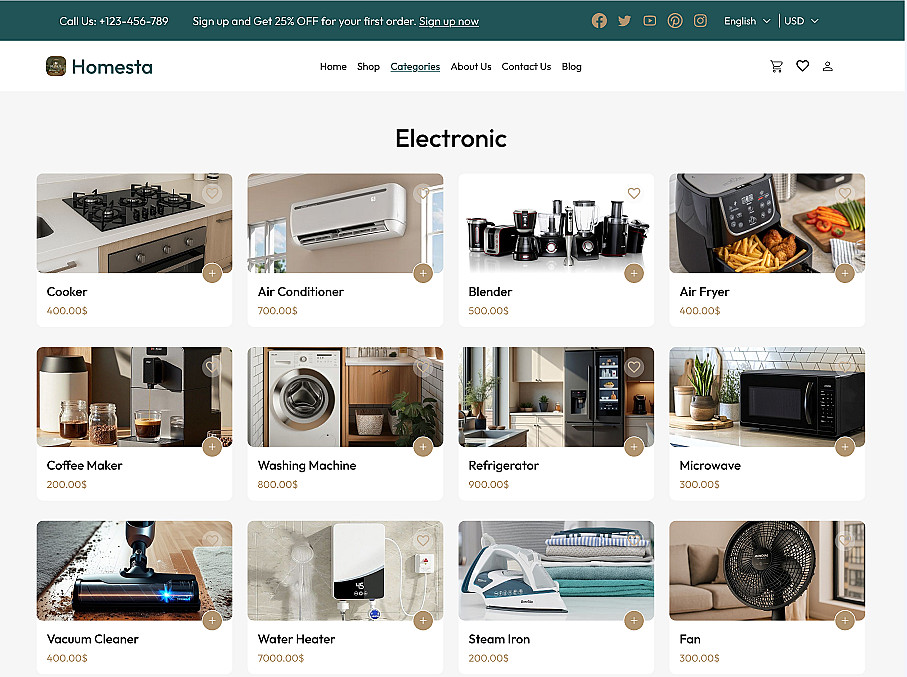The image size is (907, 677).
Task: Open the Cooker product title
Action: point(67,292)
